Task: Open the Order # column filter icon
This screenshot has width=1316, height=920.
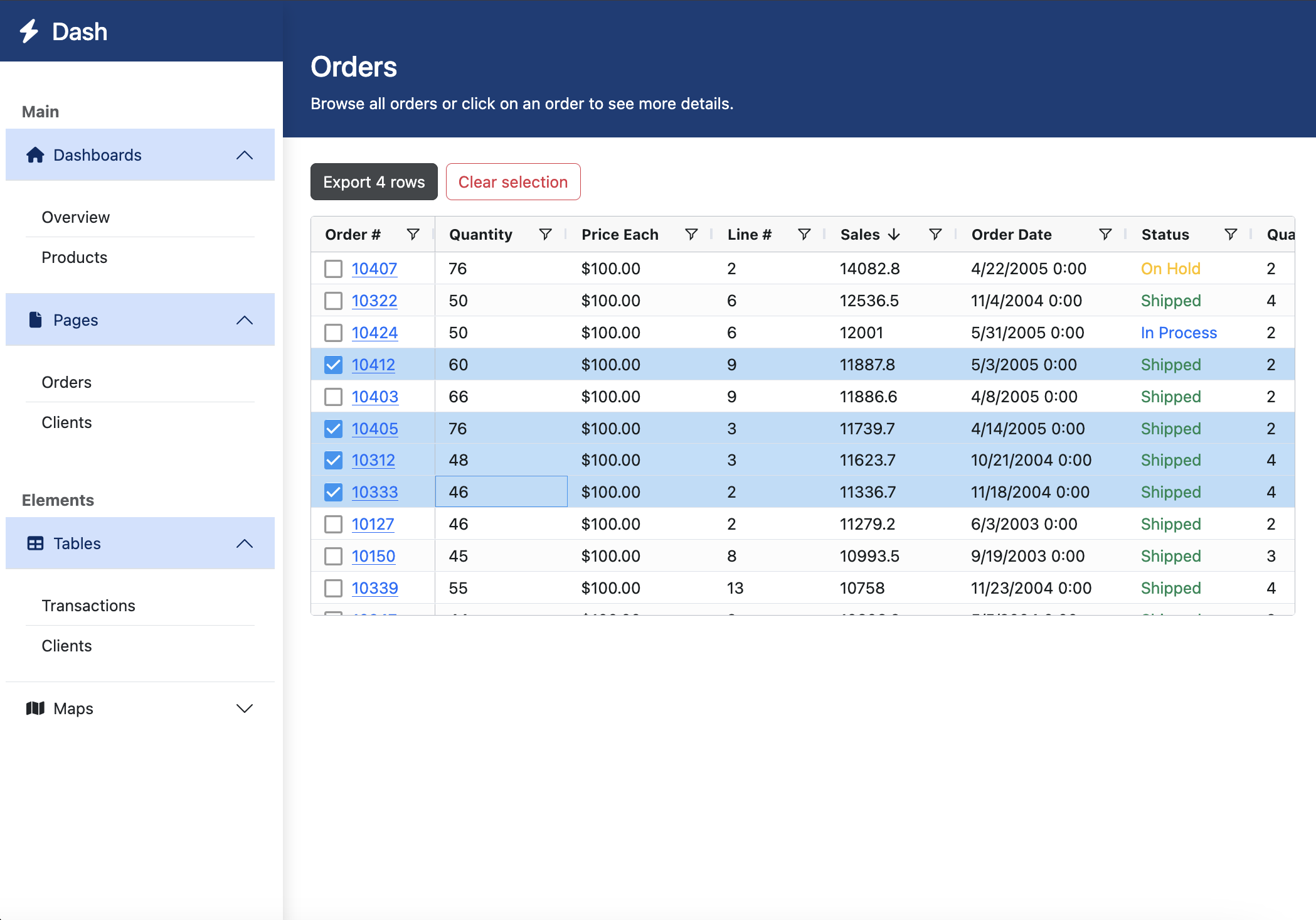Action: (413, 235)
